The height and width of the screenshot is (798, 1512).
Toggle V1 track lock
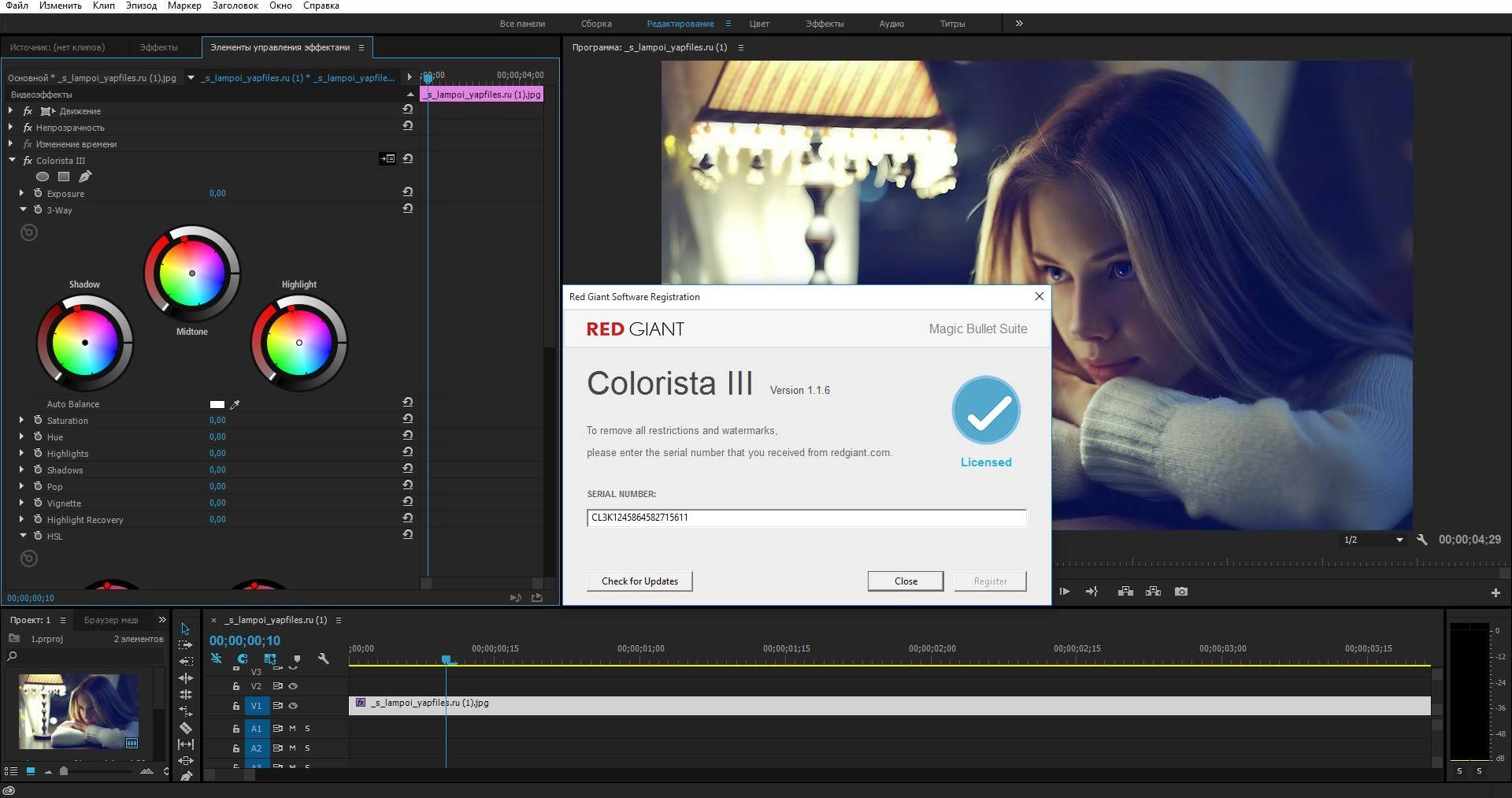(235, 706)
